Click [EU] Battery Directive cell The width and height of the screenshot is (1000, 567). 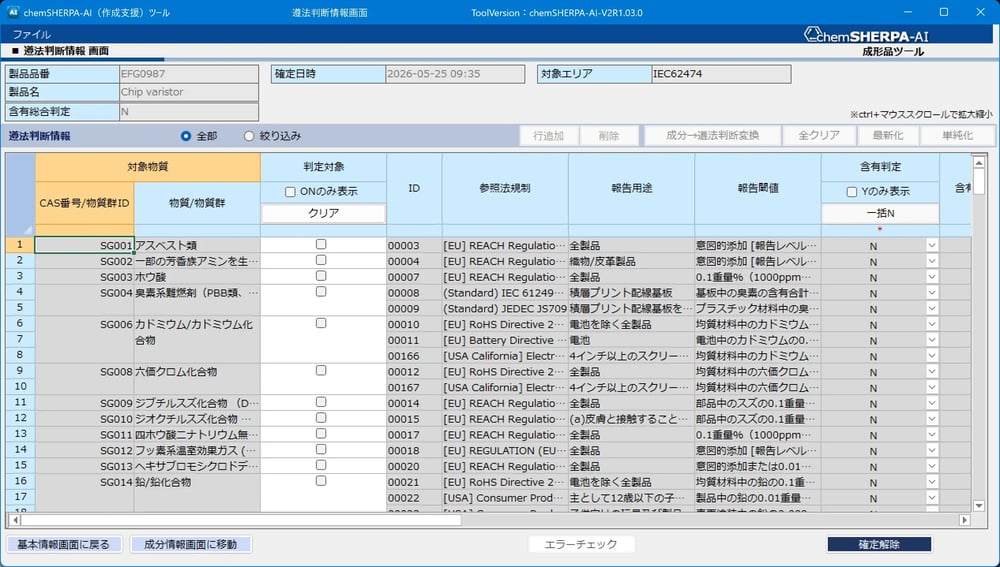[505, 340]
